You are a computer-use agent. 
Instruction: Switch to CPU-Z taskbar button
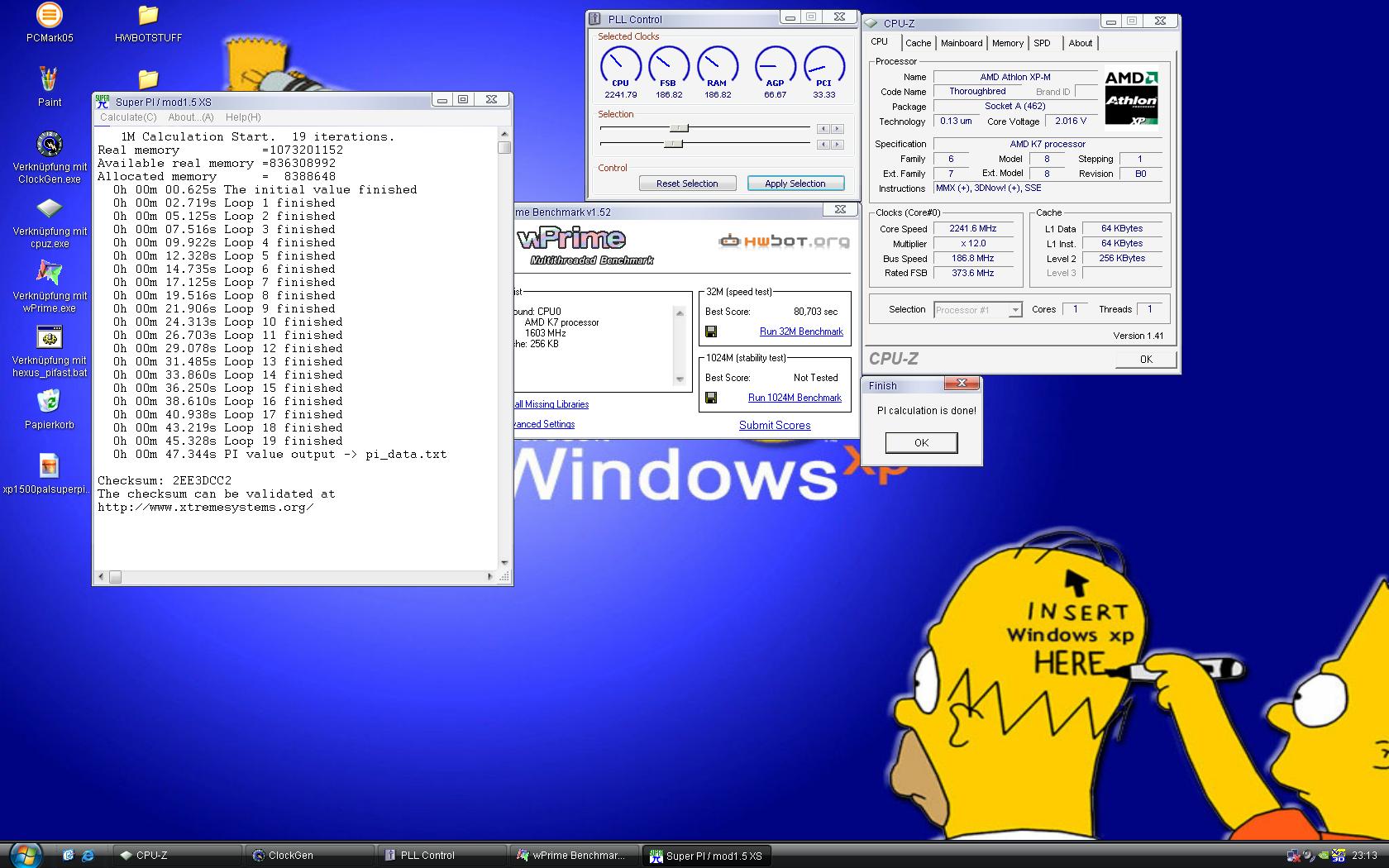click(177, 856)
